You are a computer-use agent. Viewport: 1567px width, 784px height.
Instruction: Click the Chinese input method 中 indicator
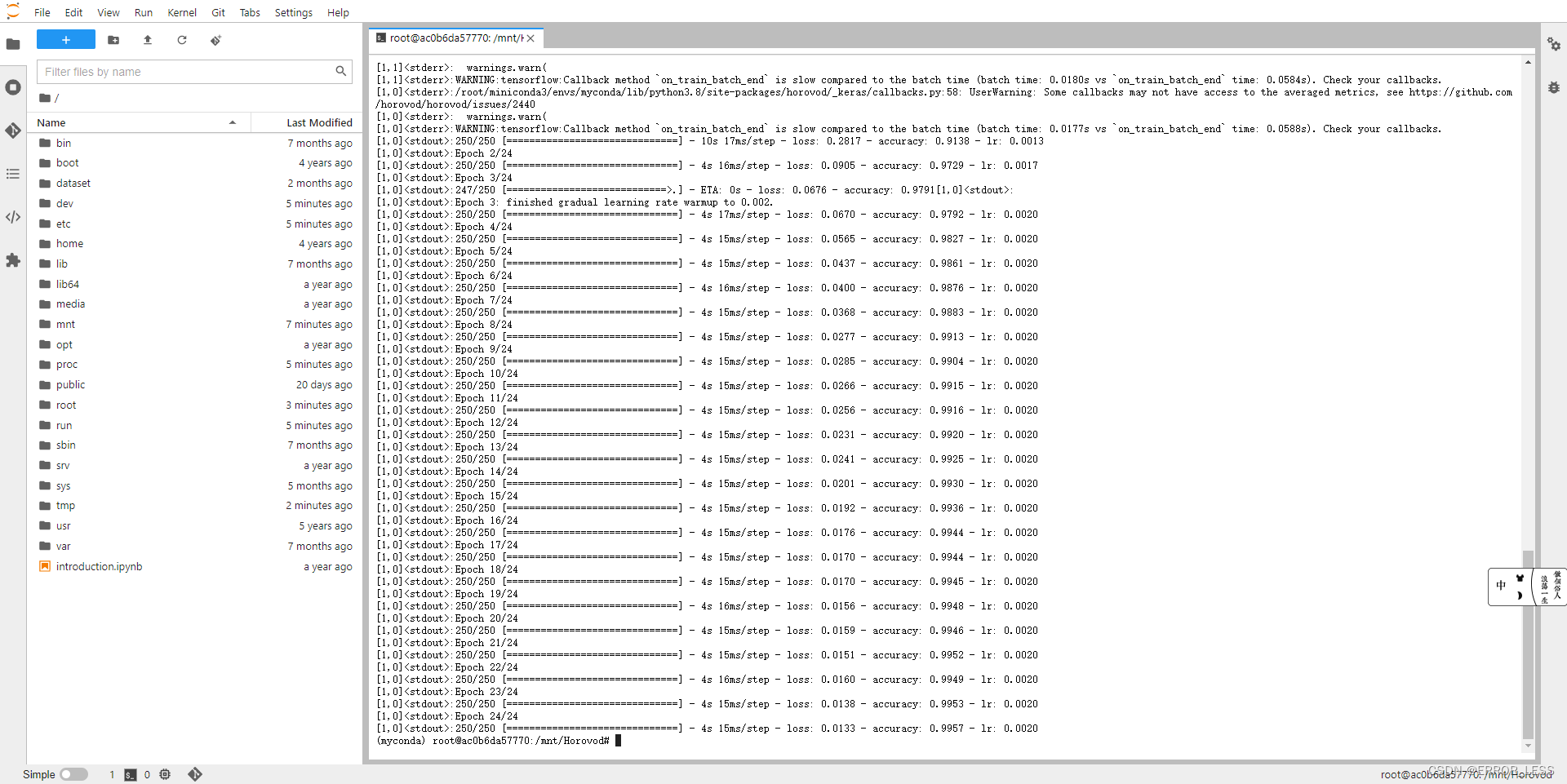click(x=1501, y=586)
